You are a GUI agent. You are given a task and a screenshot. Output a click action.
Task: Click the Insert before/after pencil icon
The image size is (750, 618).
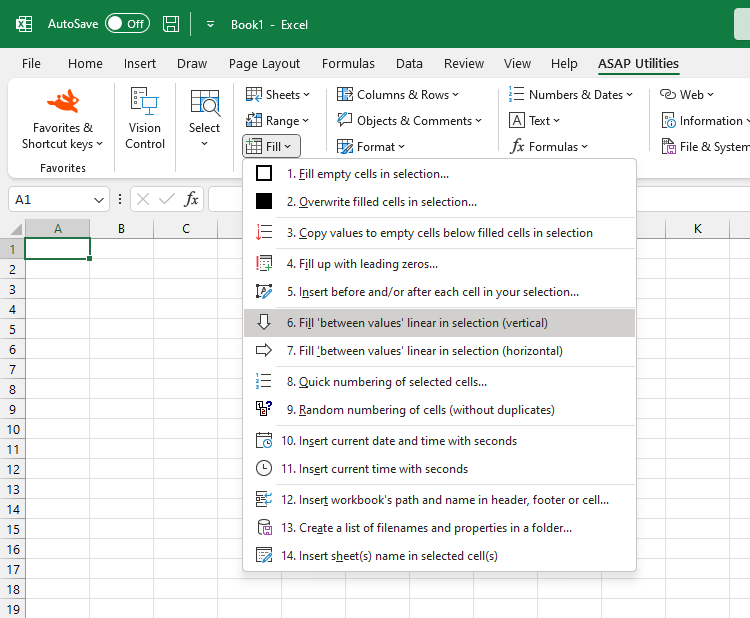264,291
